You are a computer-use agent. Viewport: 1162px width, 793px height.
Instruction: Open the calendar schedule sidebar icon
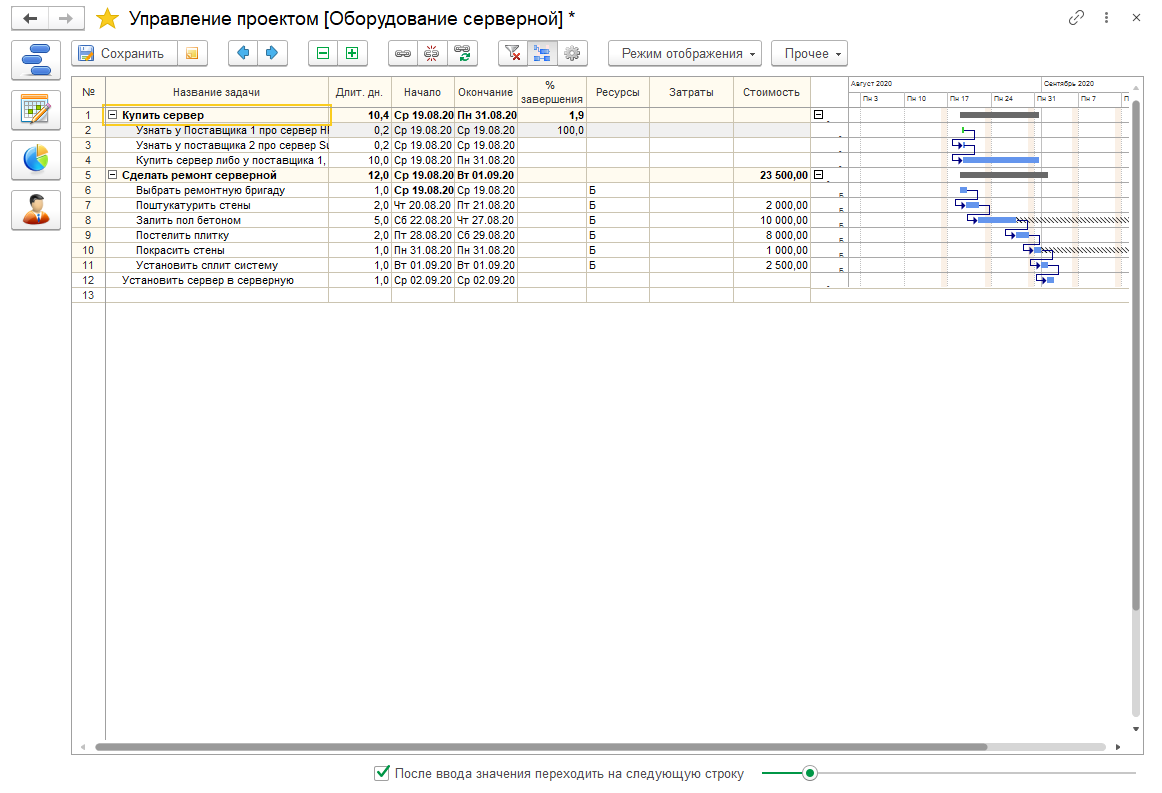pos(36,110)
